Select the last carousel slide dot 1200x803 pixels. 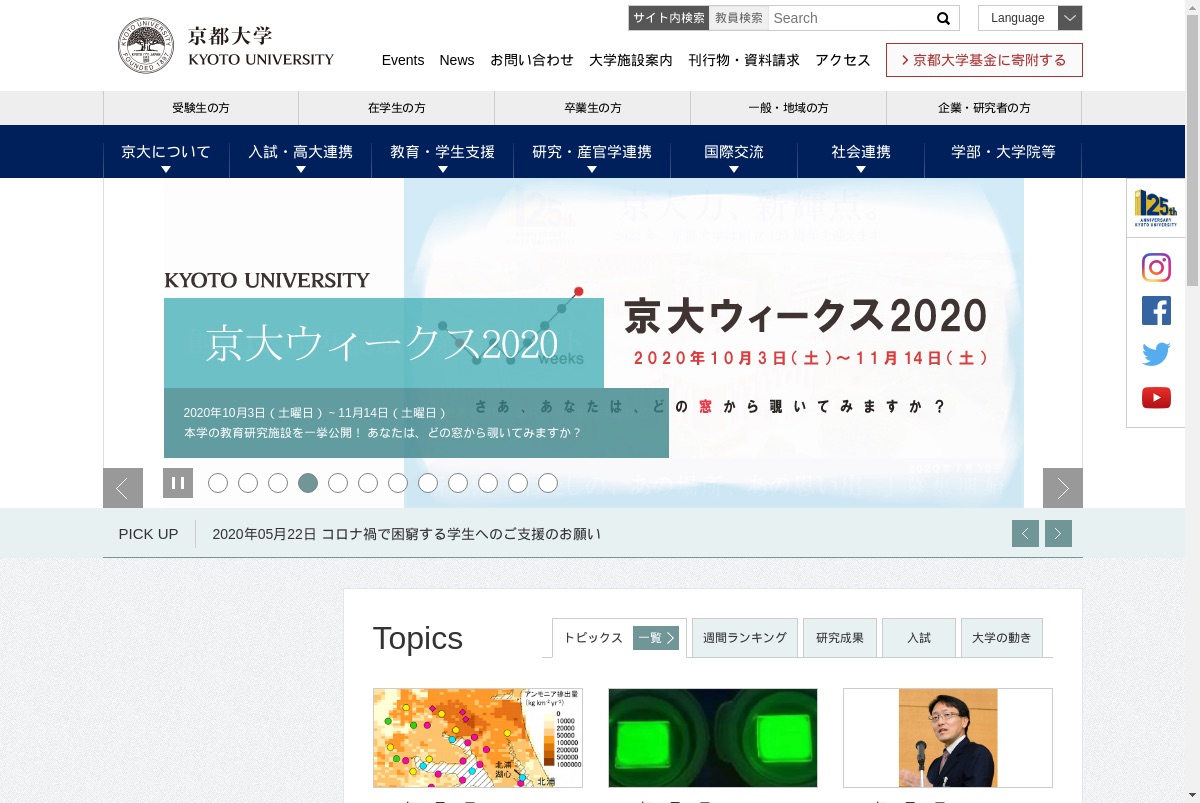click(x=548, y=483)
